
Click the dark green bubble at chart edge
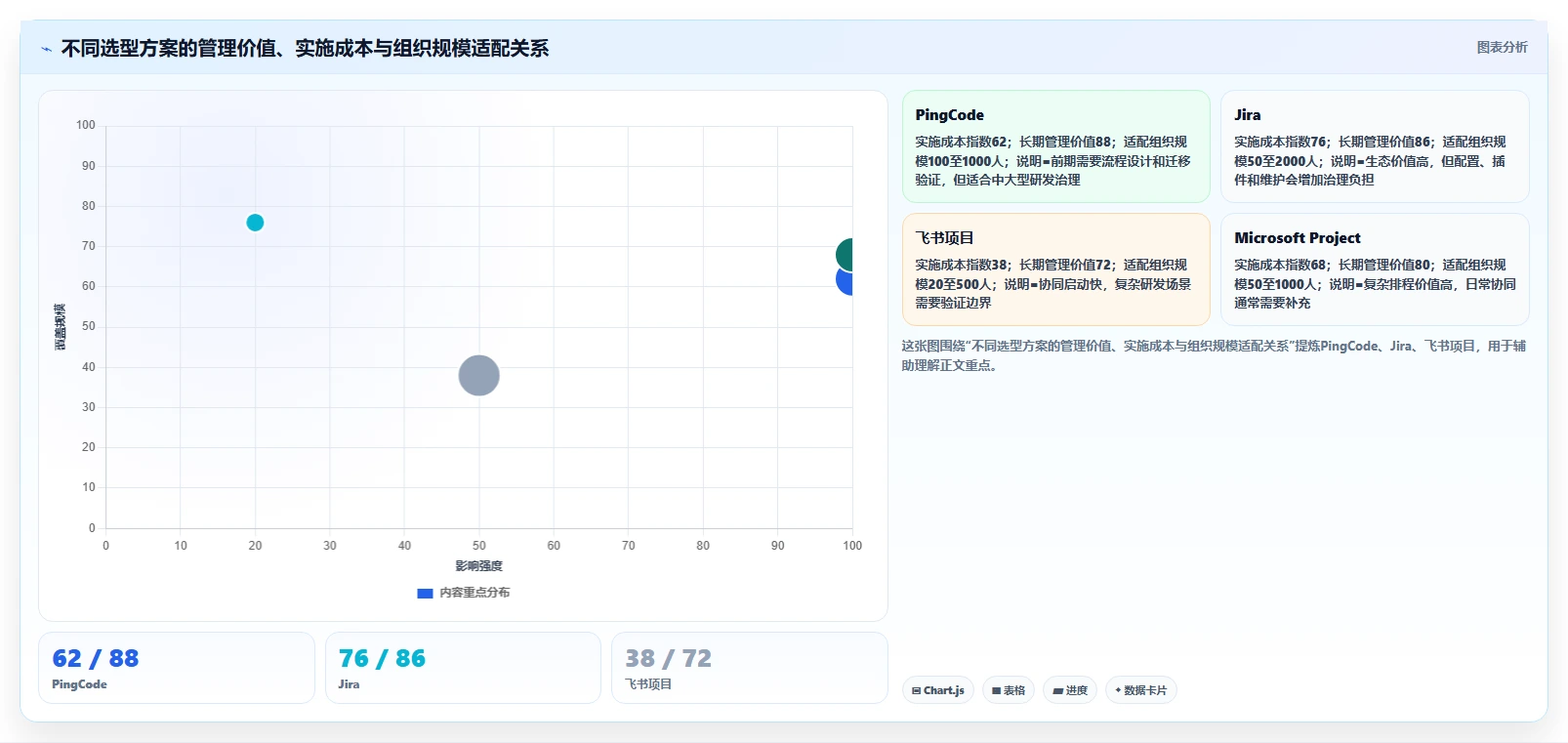pos(845,255)
